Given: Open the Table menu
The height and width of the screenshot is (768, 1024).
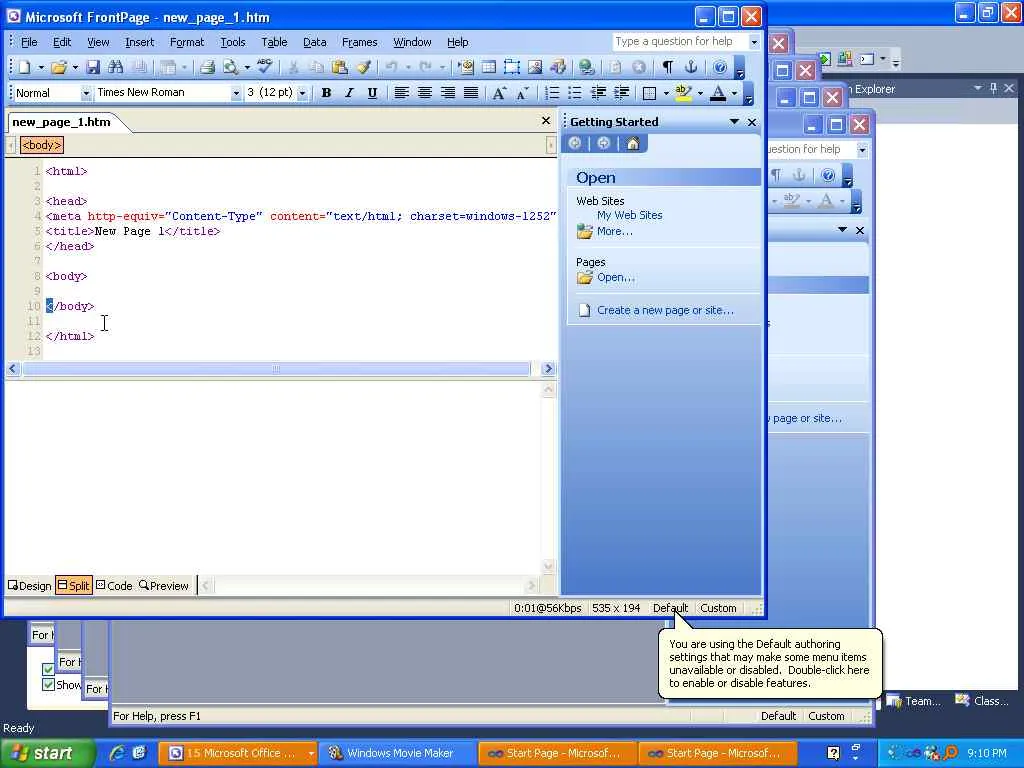Looking at the screenshot, I should pos(274,42).
